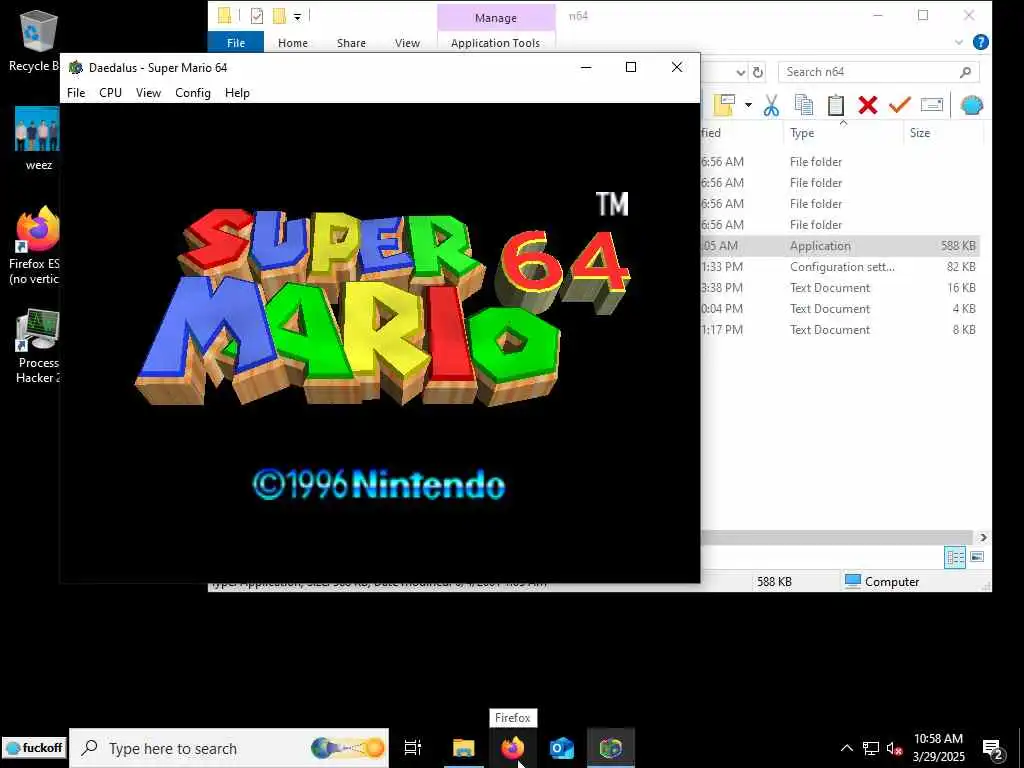Click new folder icon in Explorer title bar

pos(279,16)
